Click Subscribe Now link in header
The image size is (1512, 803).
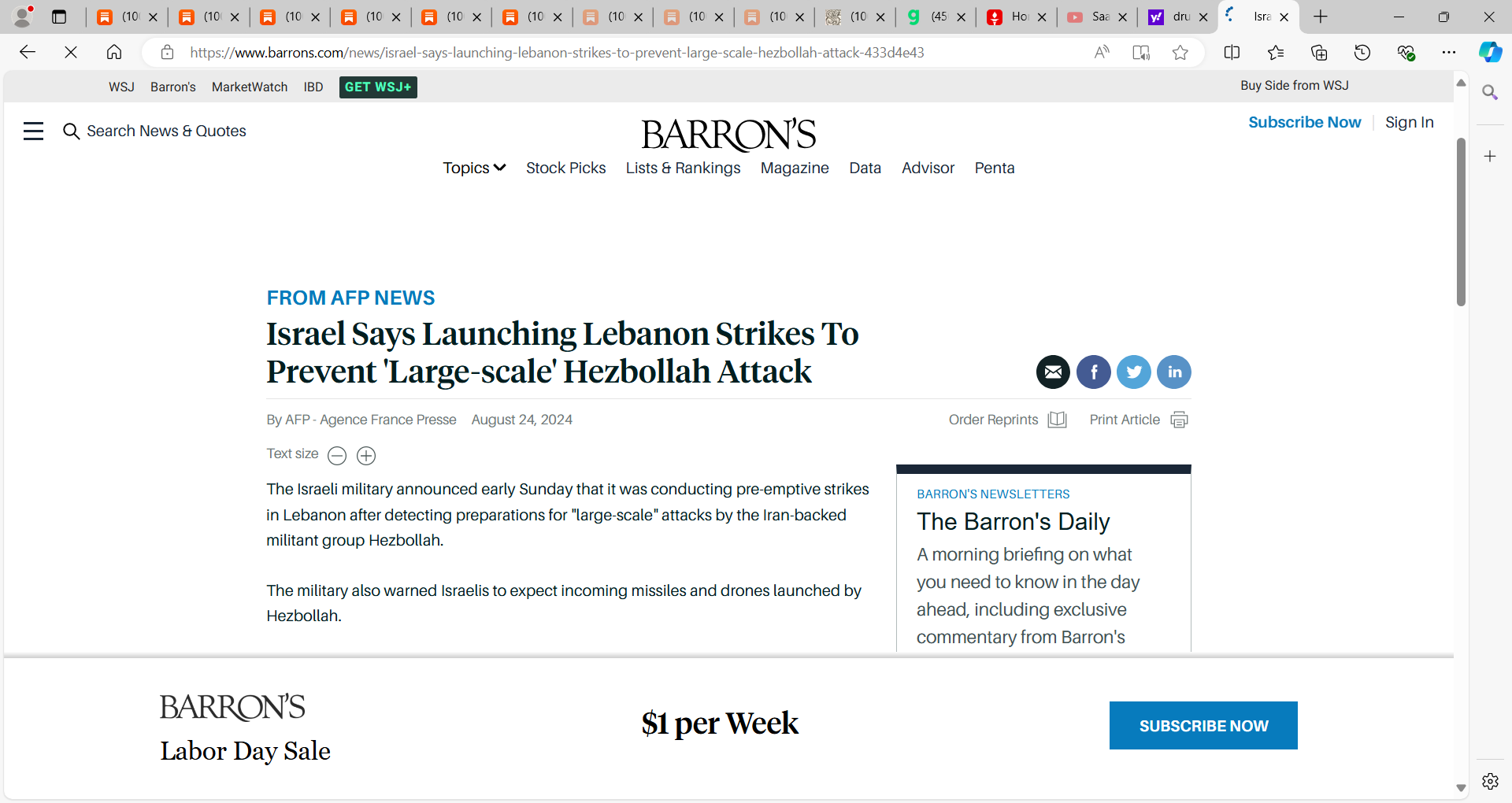(1304, 122)
